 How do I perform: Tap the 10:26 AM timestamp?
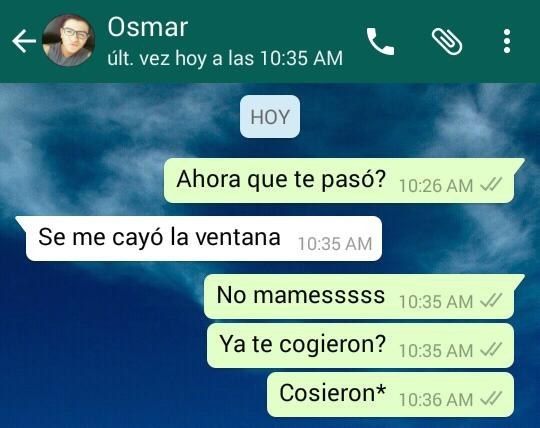[436, 186]
